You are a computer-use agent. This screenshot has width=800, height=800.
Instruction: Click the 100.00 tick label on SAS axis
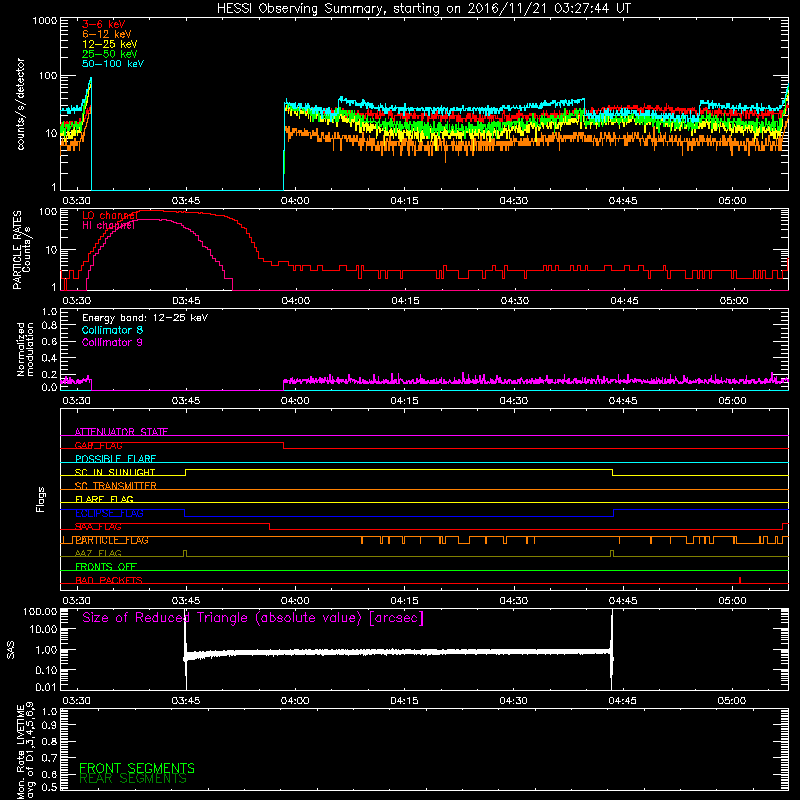40,611
